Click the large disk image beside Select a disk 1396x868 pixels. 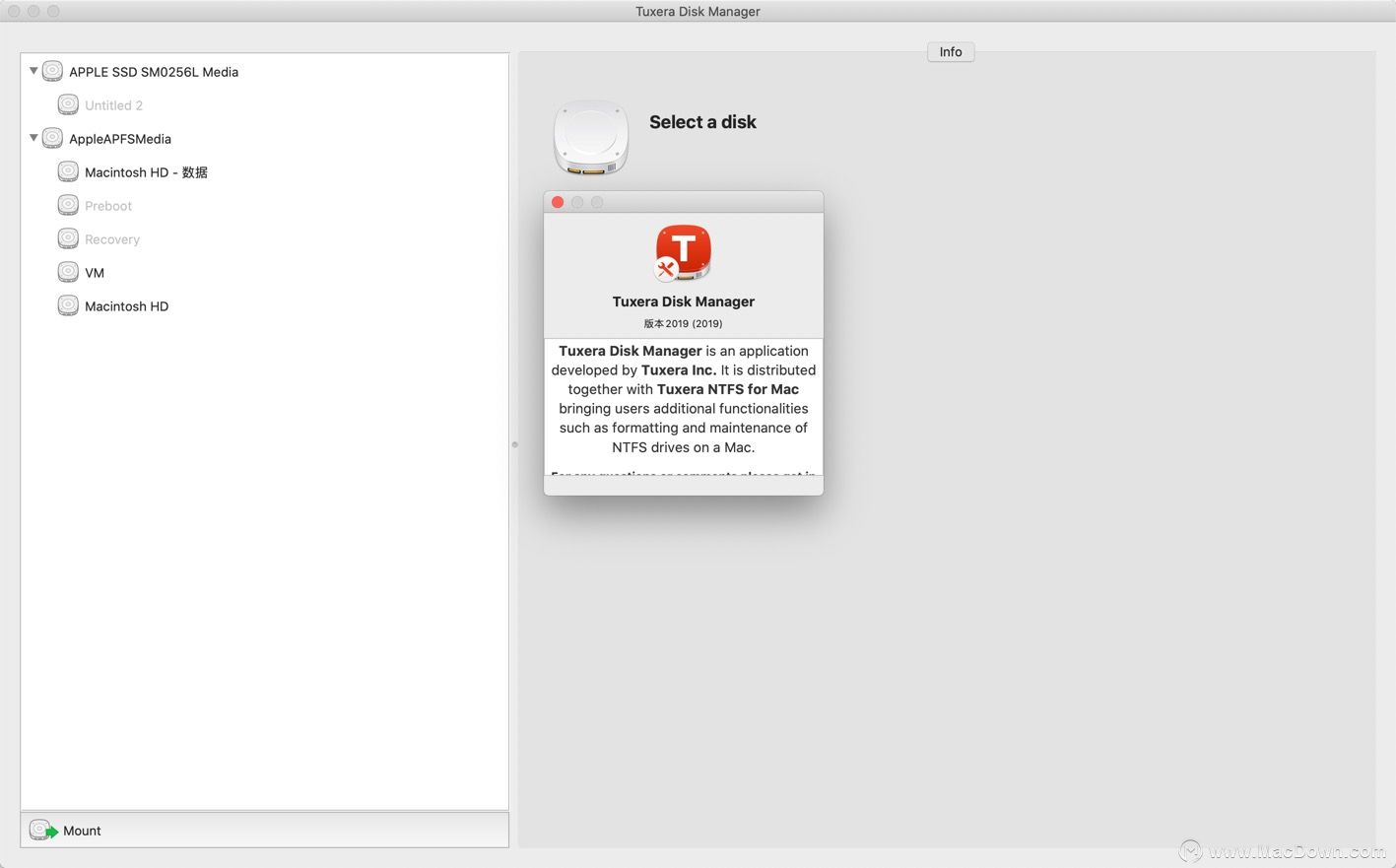click(591, 137)
